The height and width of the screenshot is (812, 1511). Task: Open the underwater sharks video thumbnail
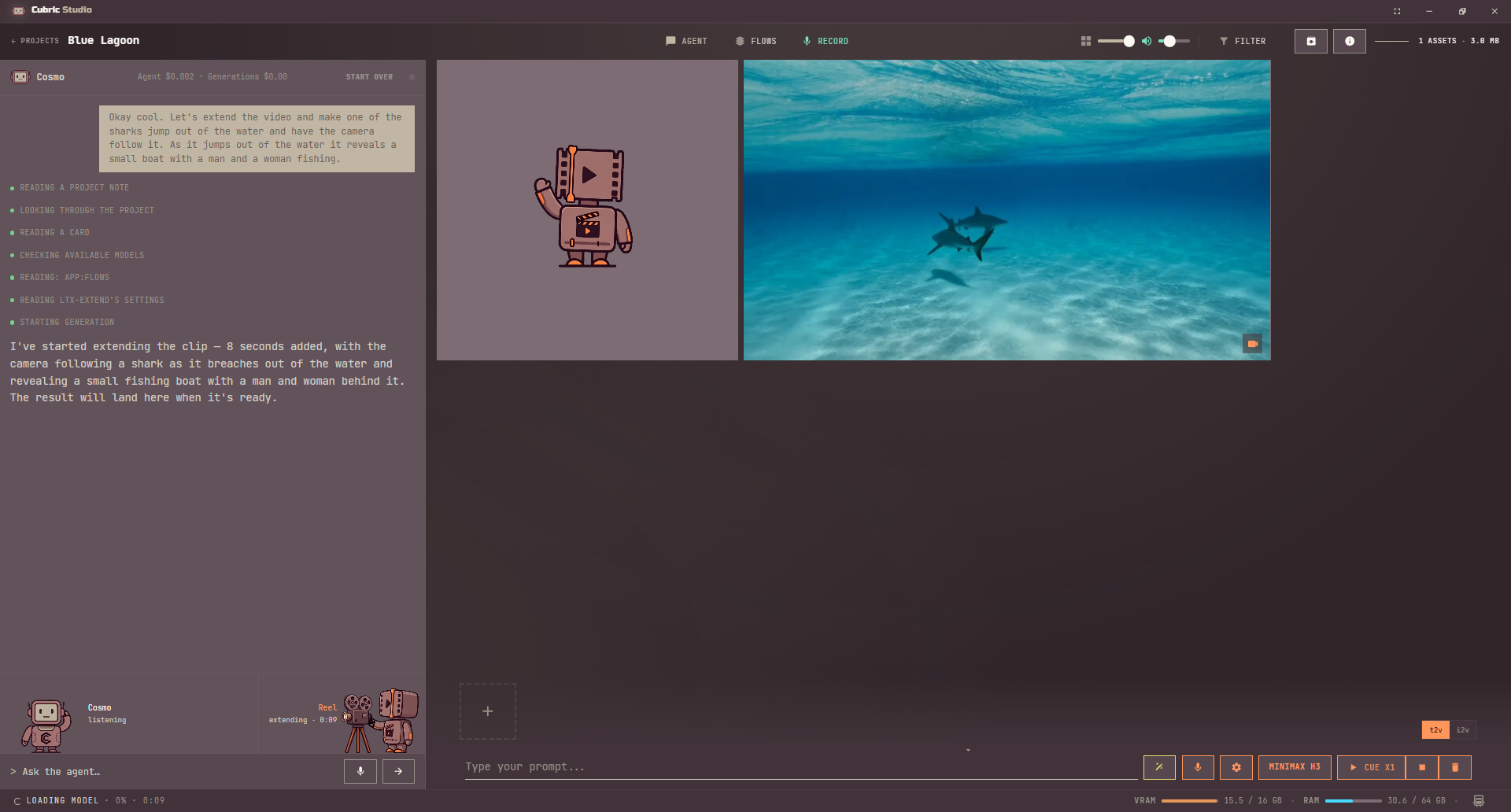point(1007,210)
